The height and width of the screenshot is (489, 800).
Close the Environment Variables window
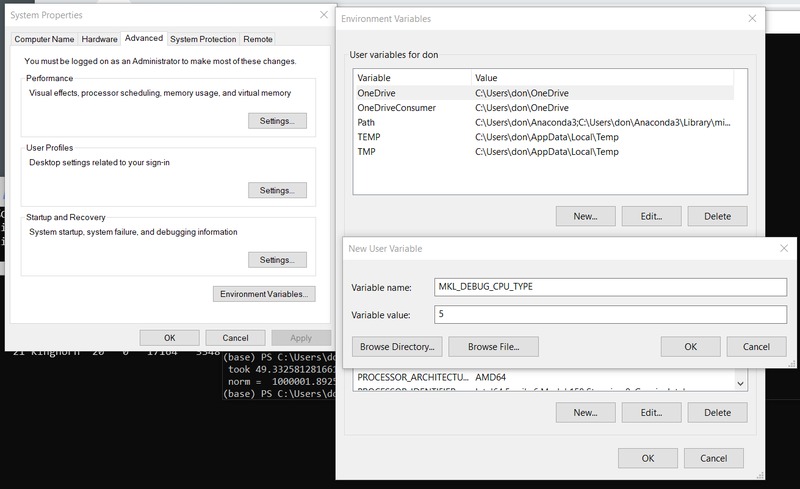pyautogui.click(x=750, y=18)
